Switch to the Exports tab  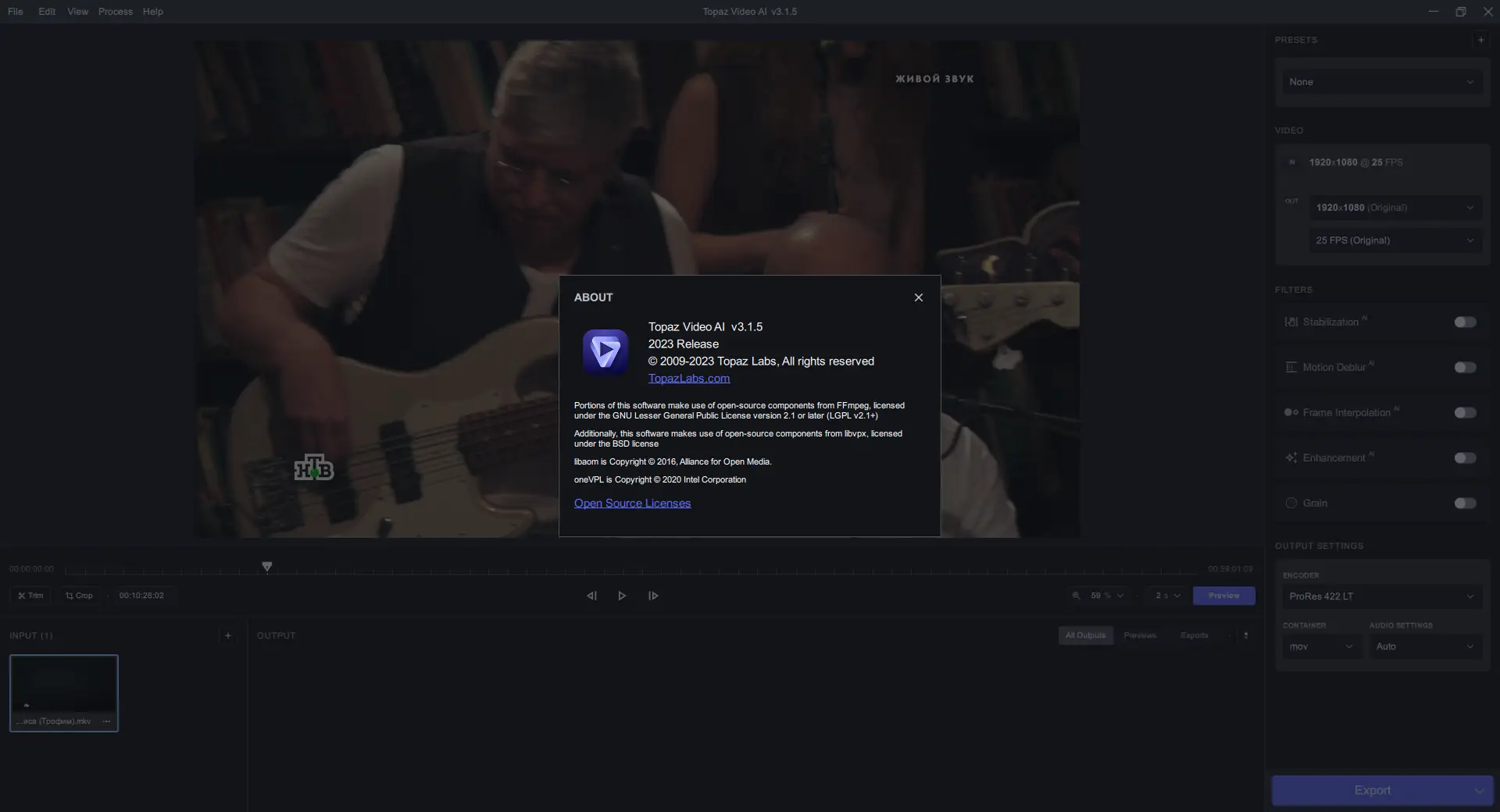[x=1194, y=636]
